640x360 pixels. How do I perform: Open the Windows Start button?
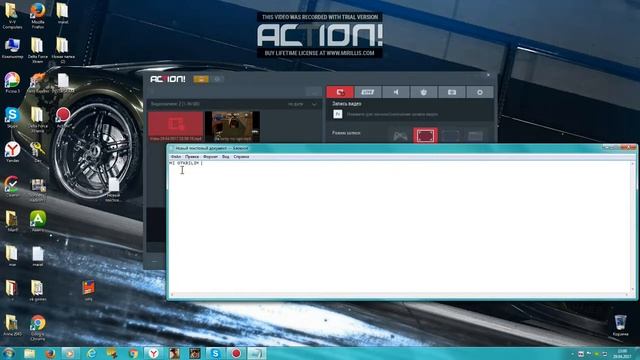click(x=8, y=353)
